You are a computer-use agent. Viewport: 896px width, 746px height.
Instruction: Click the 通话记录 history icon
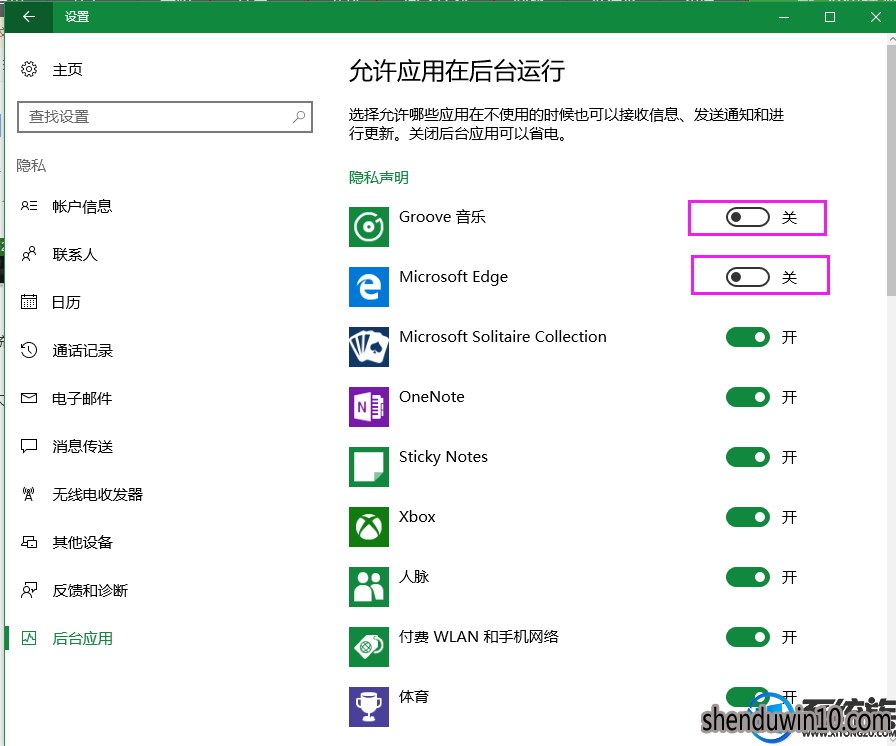[29, 350]
